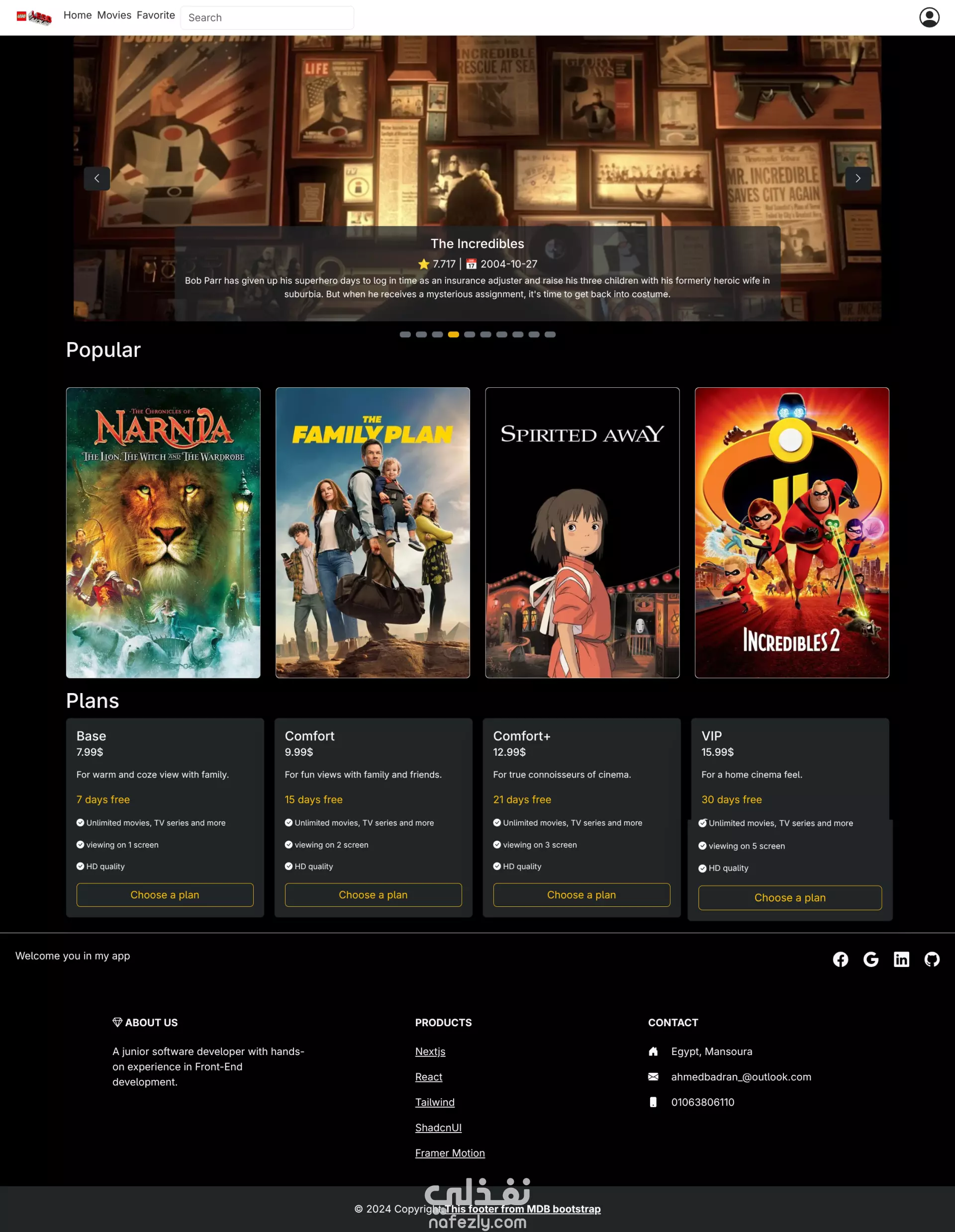Image resolution: width=955 pixels, height=1232 pixels.
Task: Click check icon for Base HD quality
Action: [x=80, y=866]
